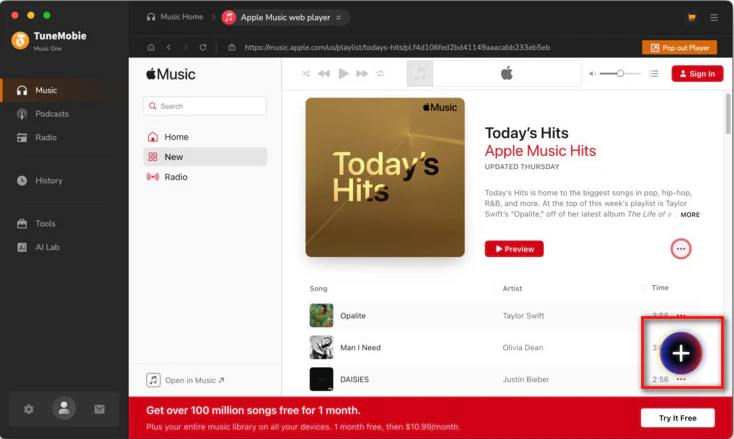734x439 pixels.
Task: Switch service via Apple Music web player tab
Action: click(285, 18)
